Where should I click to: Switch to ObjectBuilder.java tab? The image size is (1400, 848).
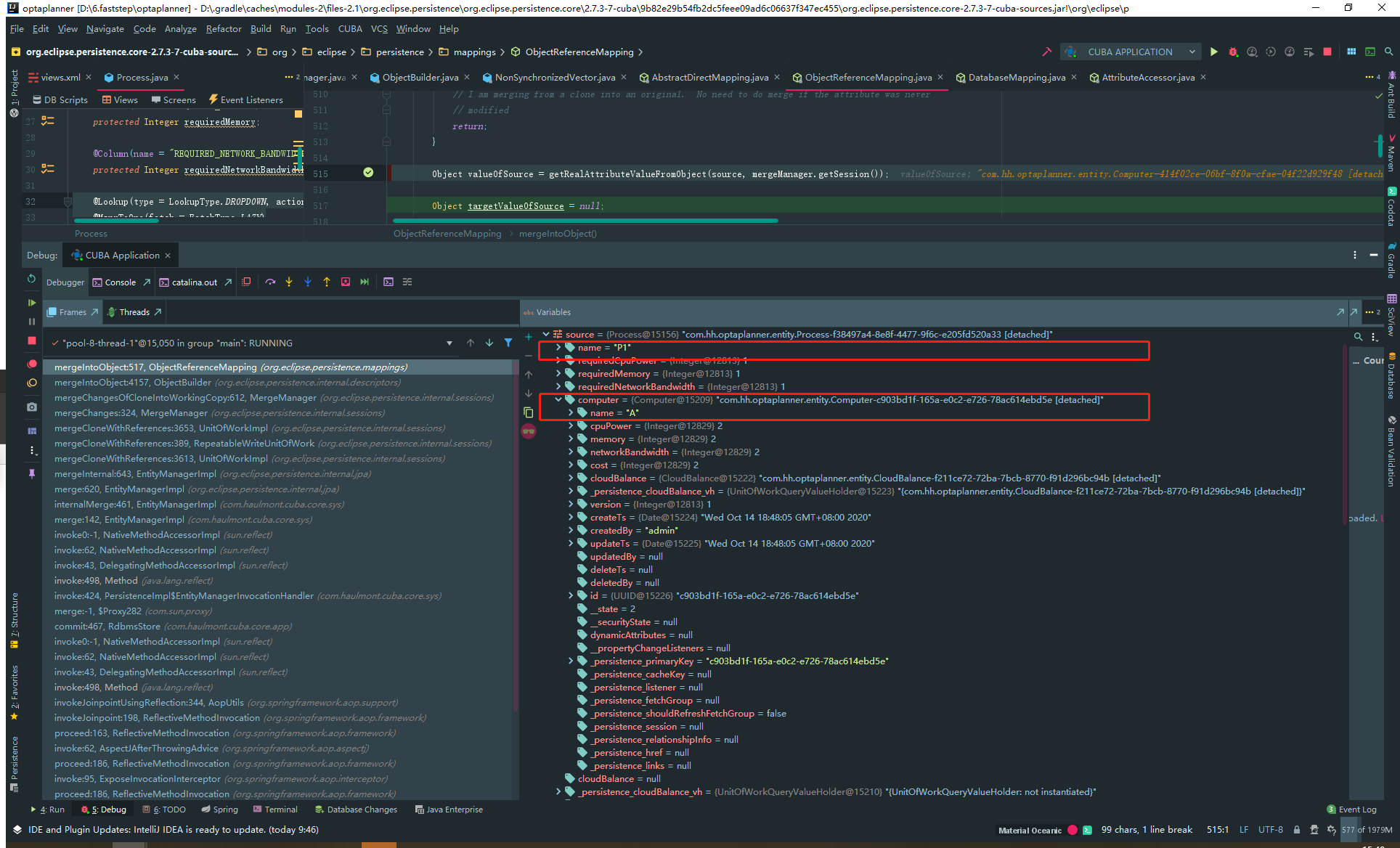420,77
